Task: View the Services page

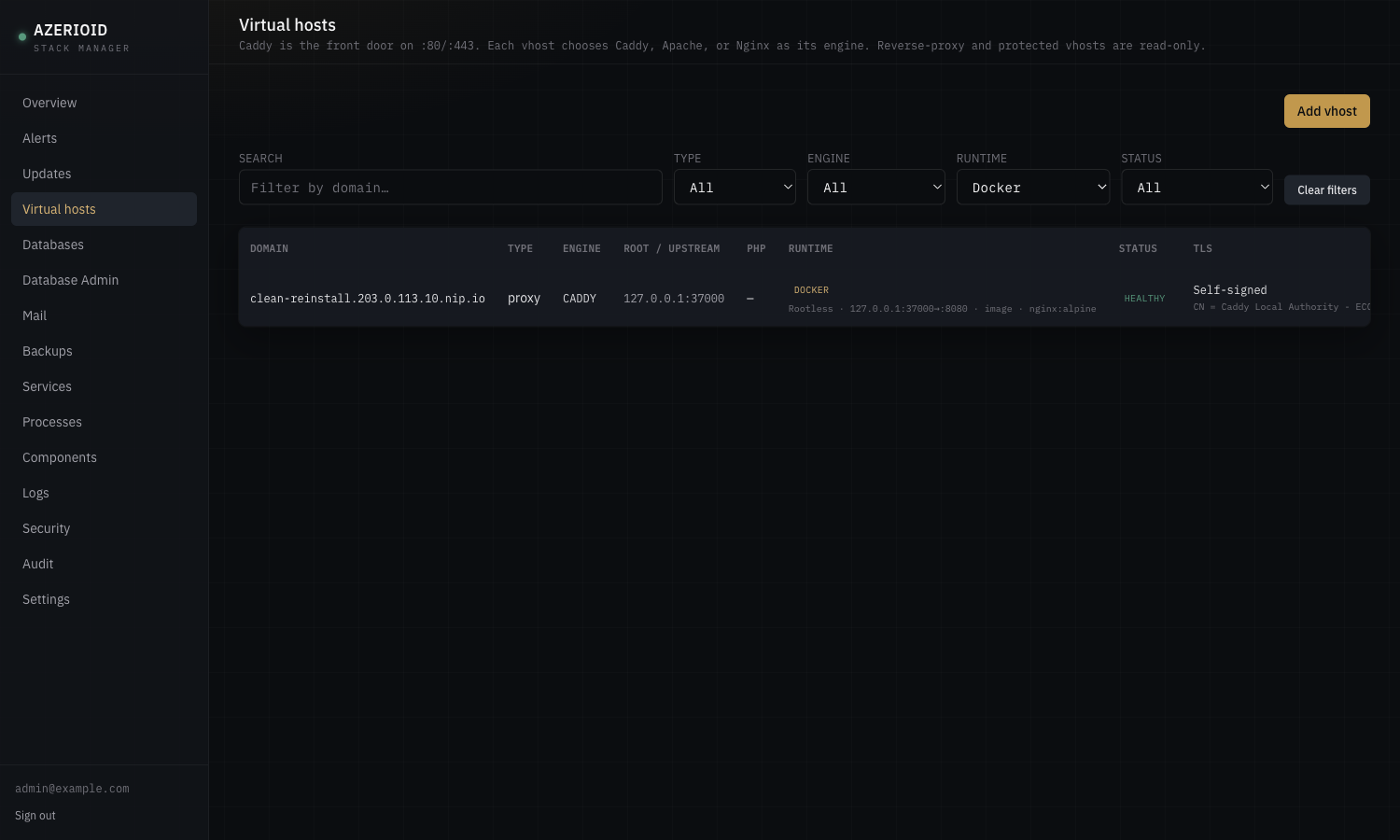Action: tap(104, 386)
